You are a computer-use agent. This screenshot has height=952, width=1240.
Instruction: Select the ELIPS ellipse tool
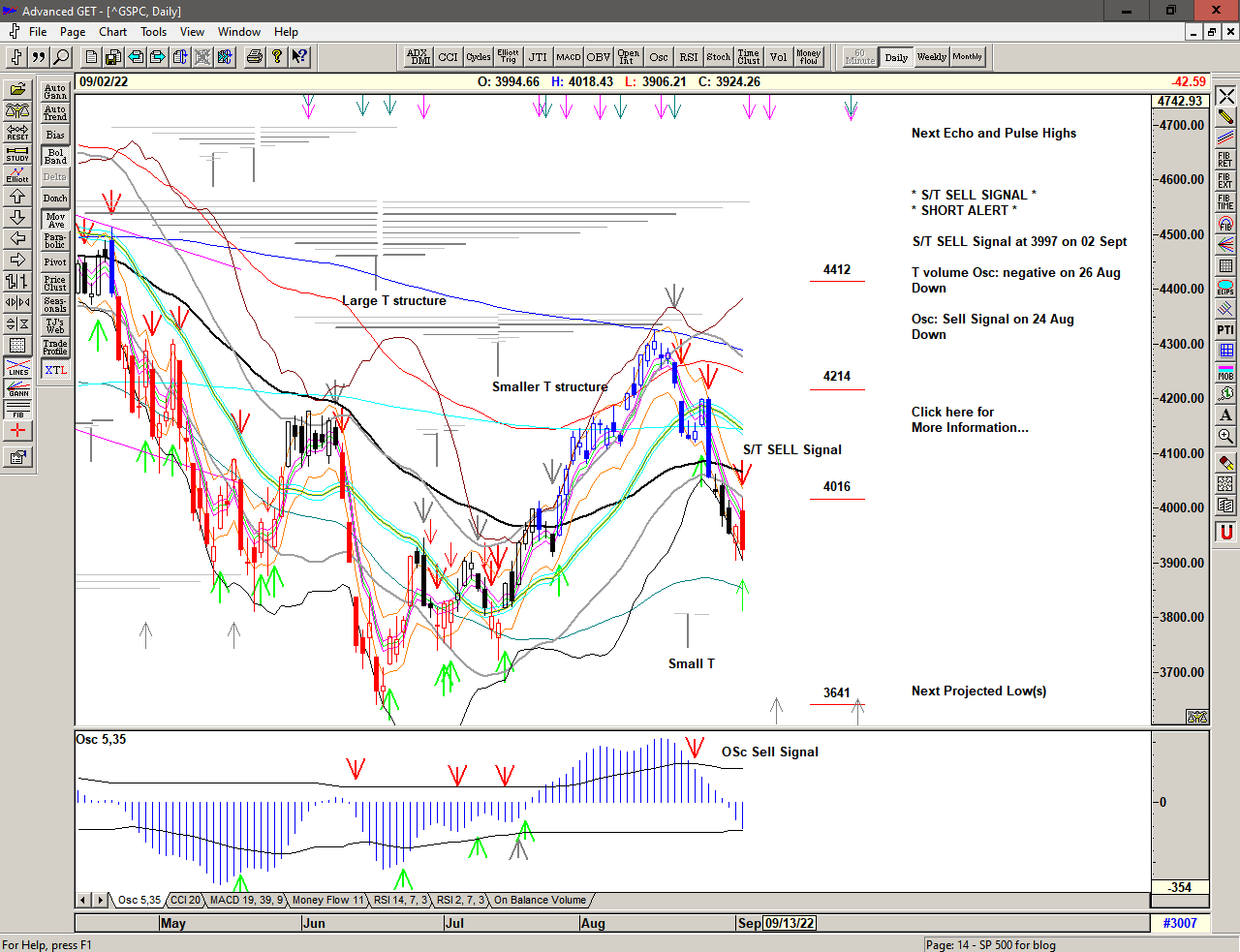tap(1225, 287)
